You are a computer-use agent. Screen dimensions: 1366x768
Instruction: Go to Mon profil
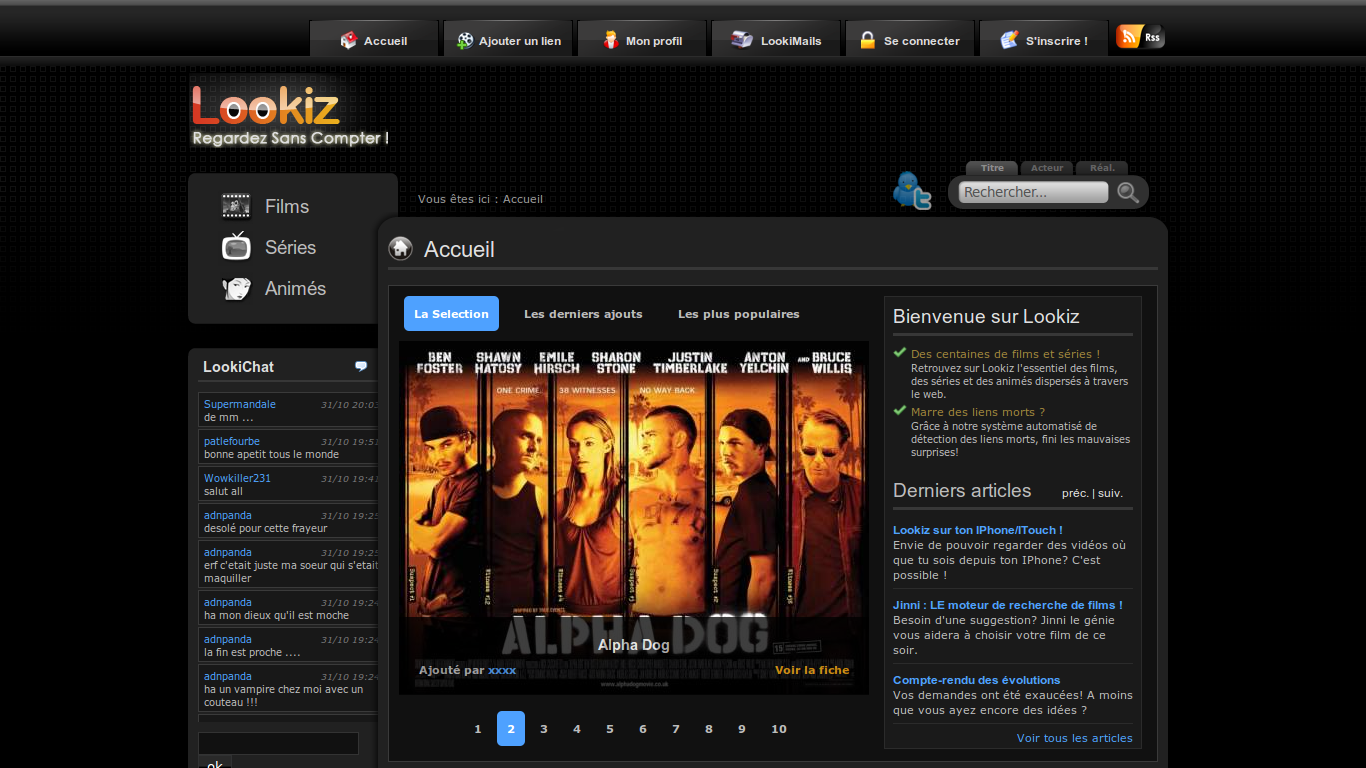(642, 40)
